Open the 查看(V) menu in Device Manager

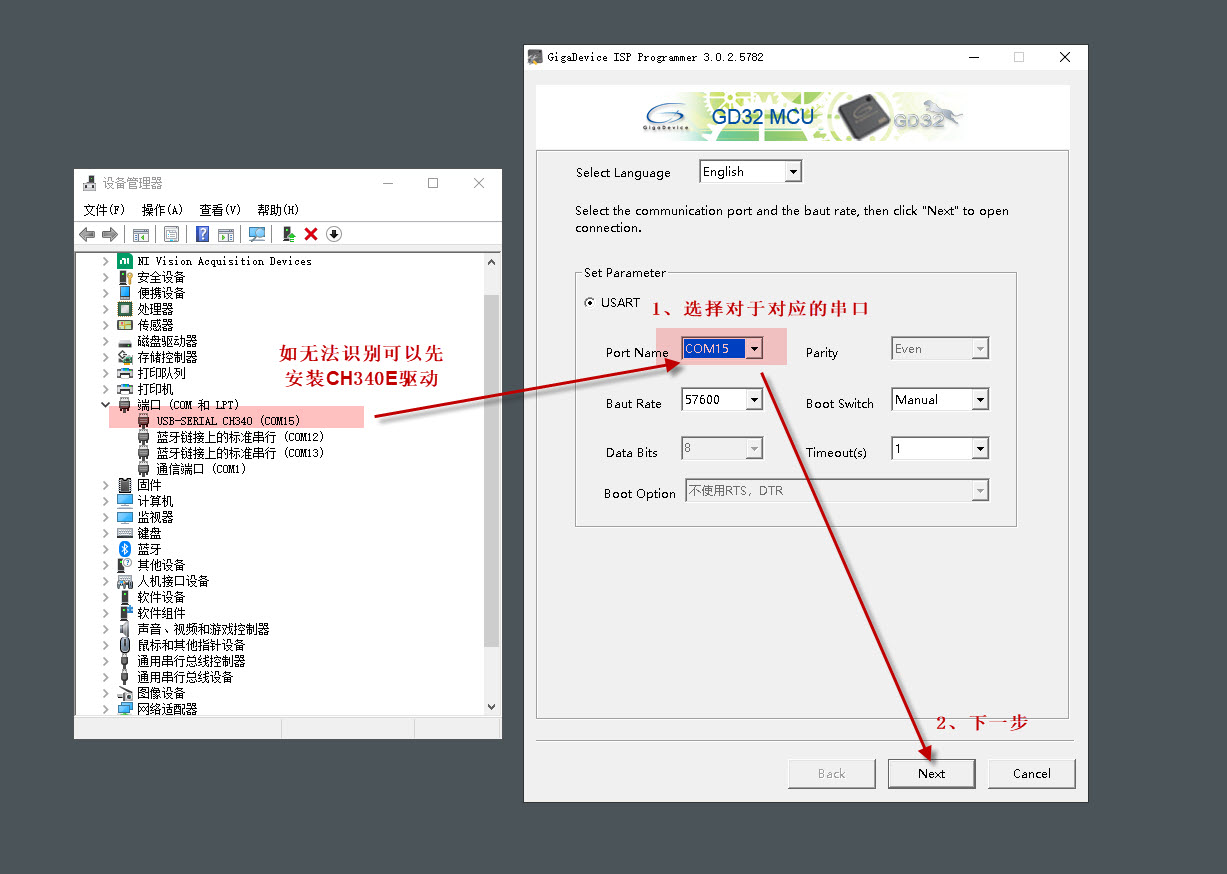pyautogui.click(x=220, y=210)
